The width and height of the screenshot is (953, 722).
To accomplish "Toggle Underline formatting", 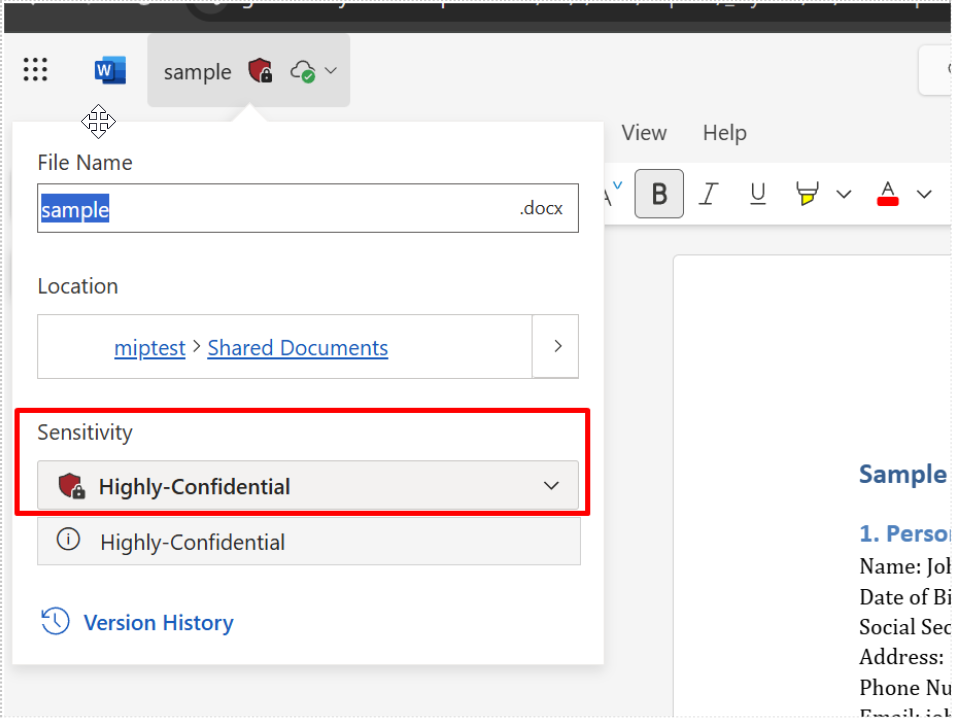I will coord(758,194).
